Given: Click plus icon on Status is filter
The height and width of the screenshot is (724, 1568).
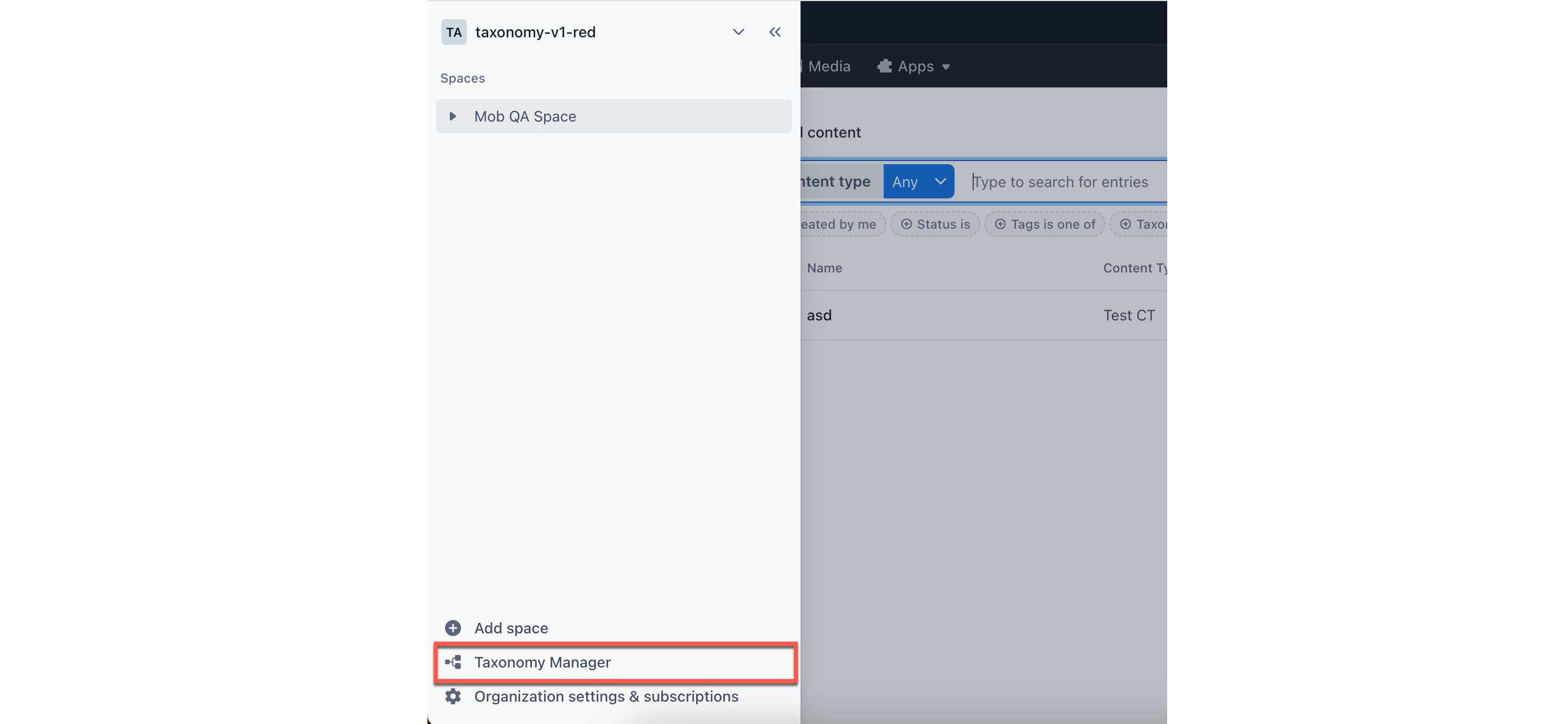Looking at the screenshot, I should (907, 224).
